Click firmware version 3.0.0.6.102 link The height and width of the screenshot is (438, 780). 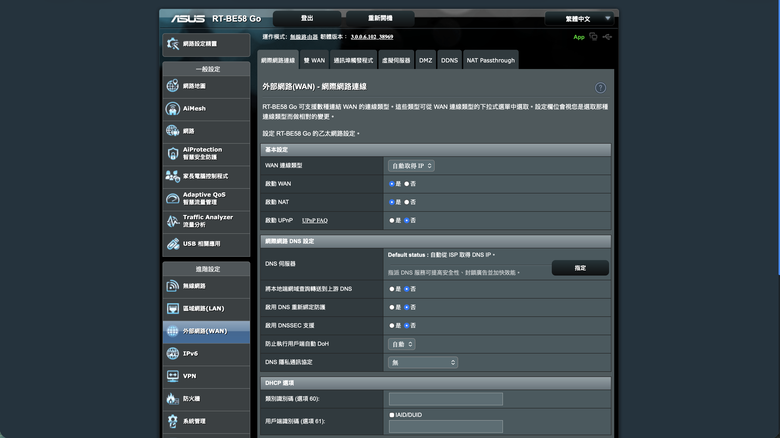[372, 37]
